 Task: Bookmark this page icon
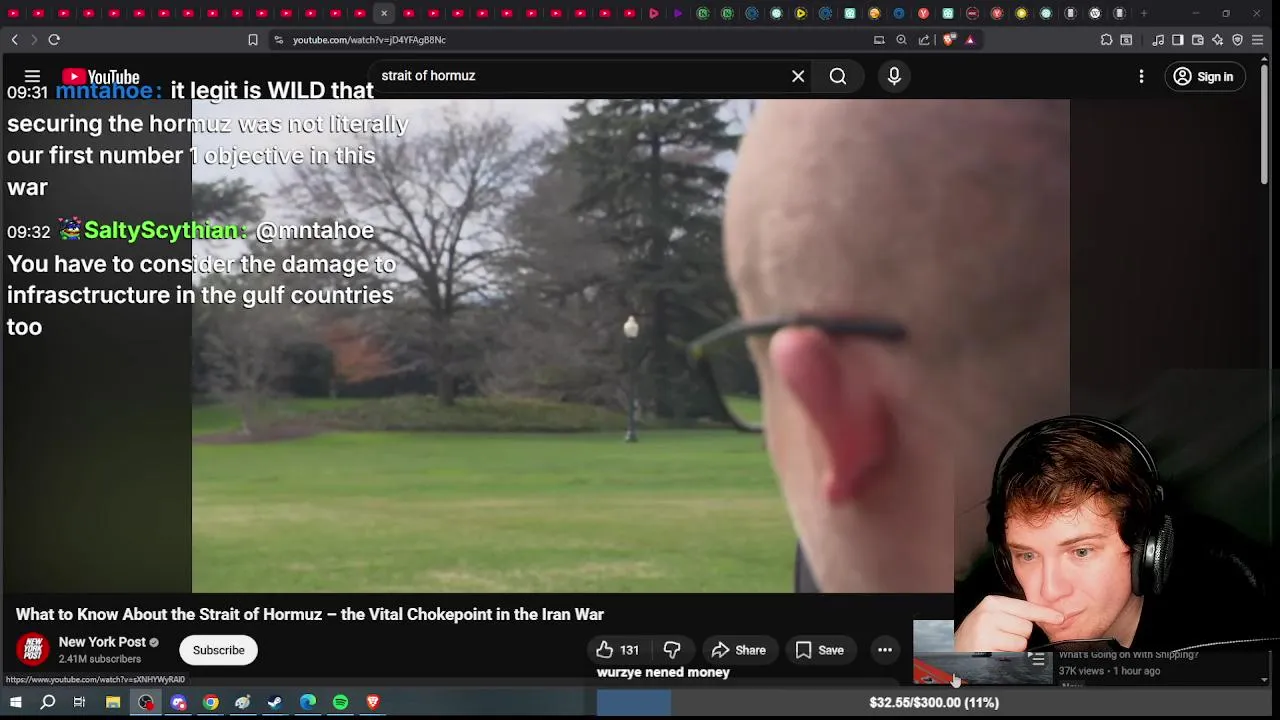(252, 40)
